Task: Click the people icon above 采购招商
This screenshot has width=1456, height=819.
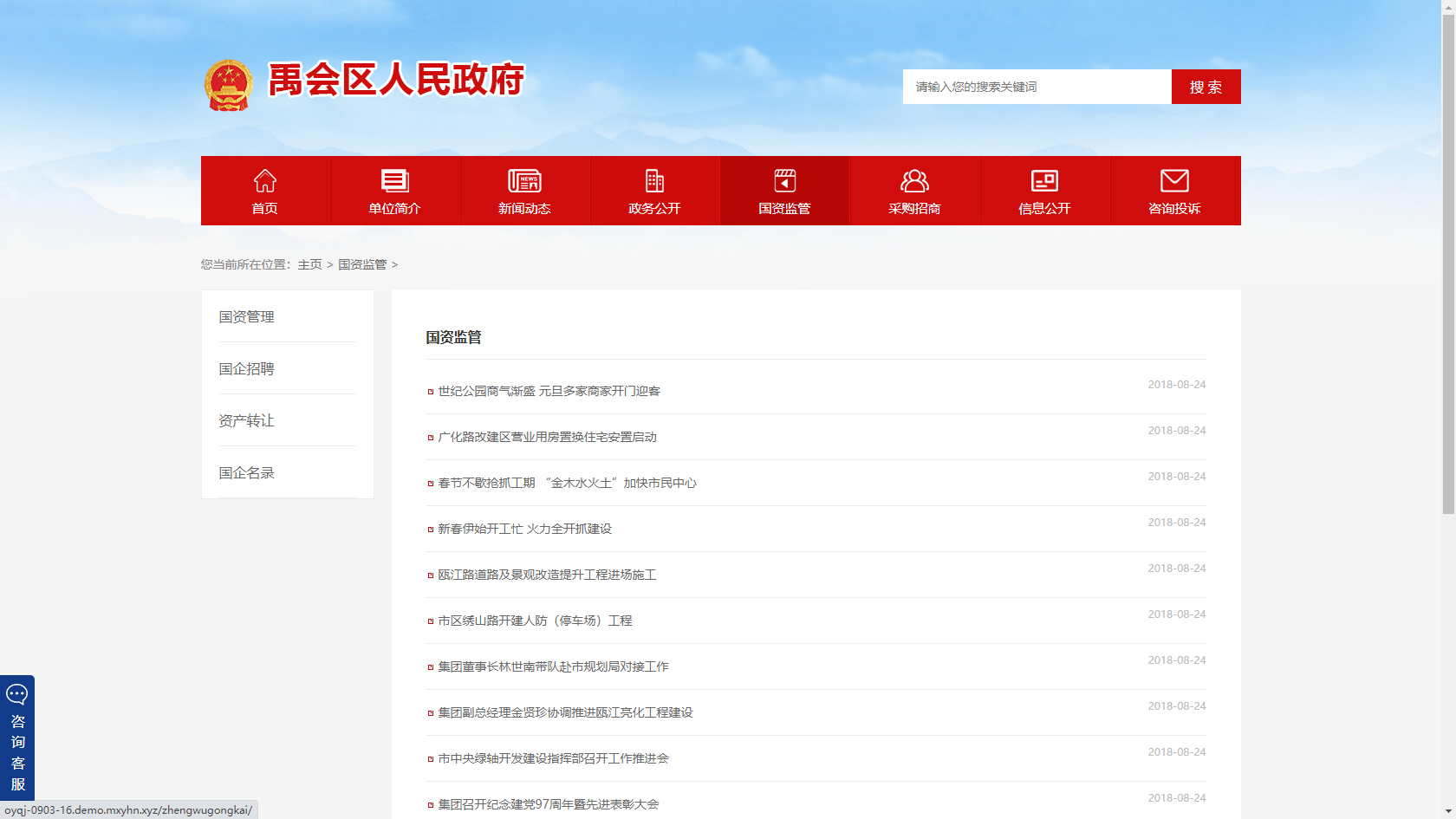Action: [914, 180]
